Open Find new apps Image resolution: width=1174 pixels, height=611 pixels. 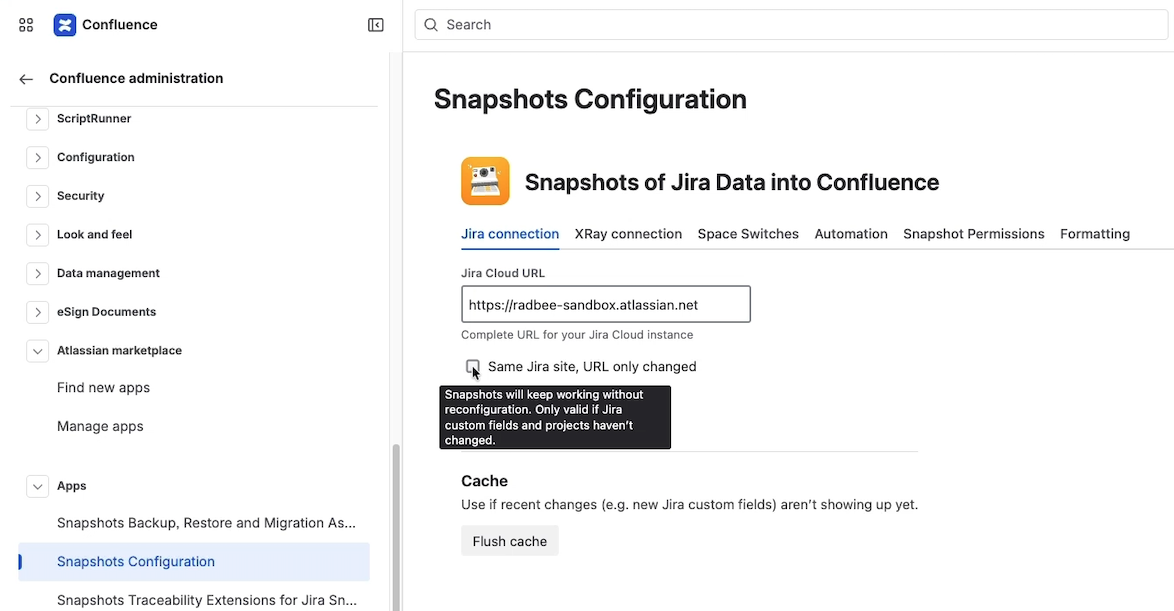[103, 388]
